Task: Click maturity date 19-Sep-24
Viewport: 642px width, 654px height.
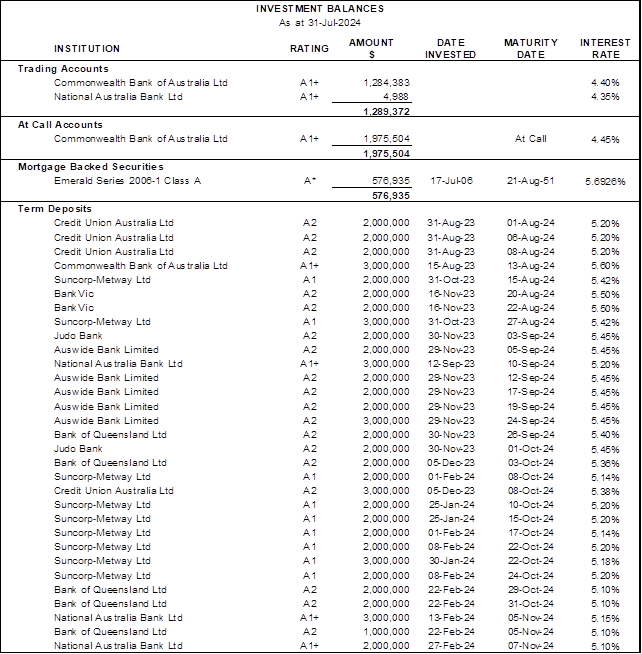Action: coord(531,407)
